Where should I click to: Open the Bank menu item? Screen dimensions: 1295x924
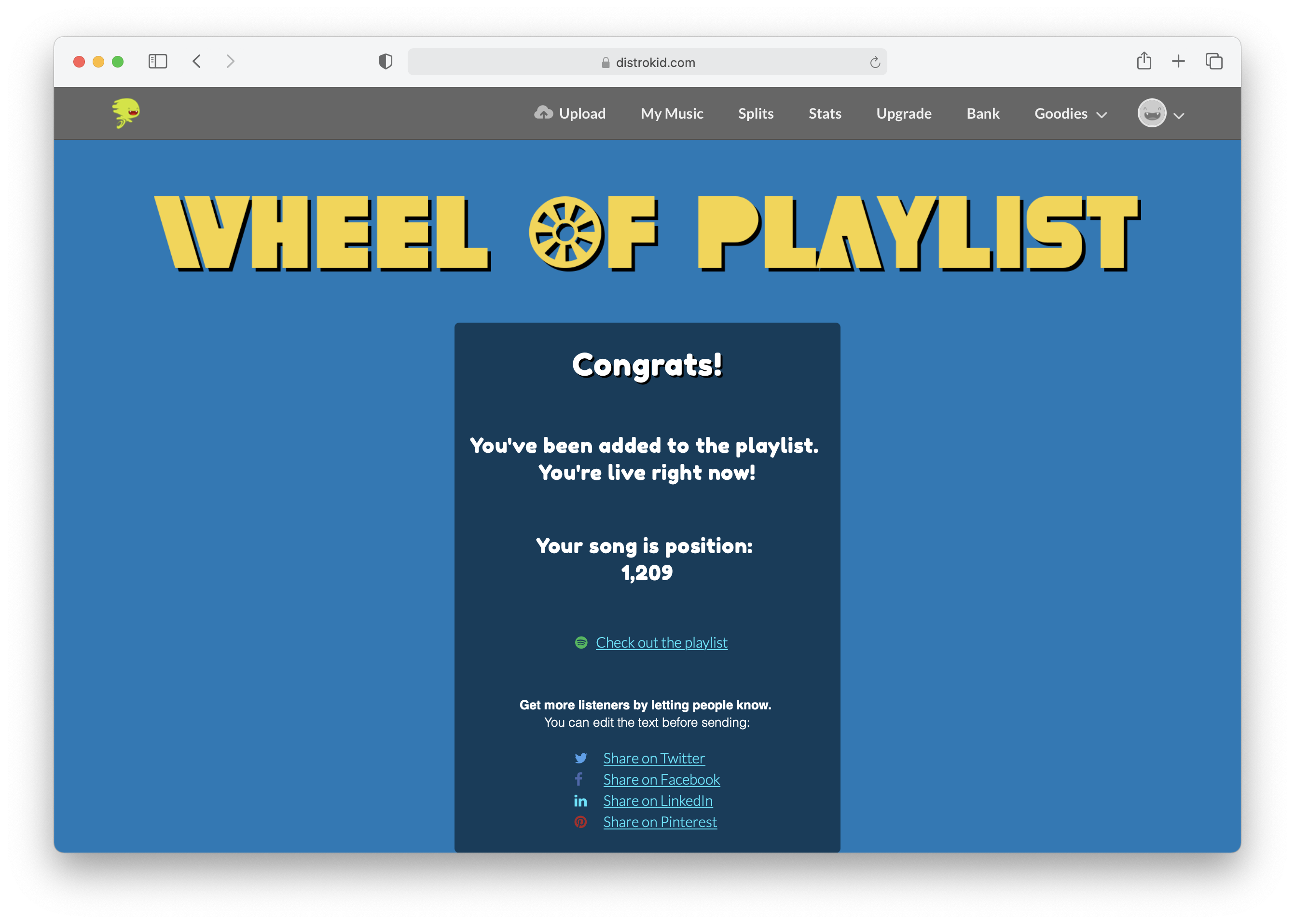click(x=982, y=114)
